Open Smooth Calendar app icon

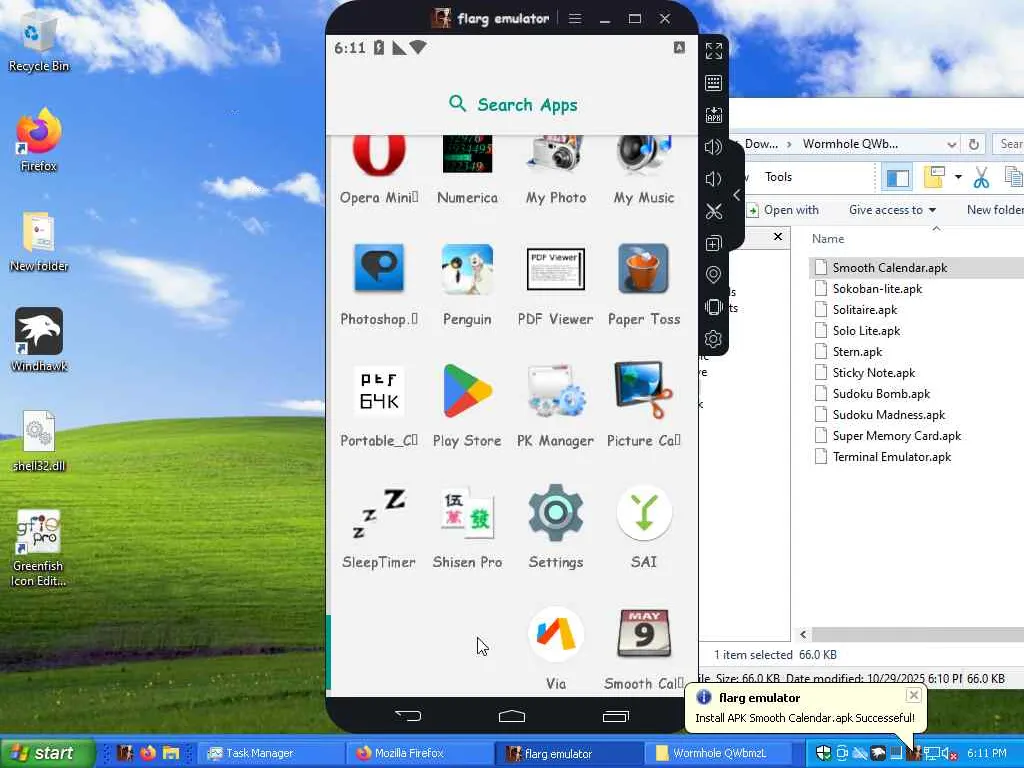[x=644, y=634]
